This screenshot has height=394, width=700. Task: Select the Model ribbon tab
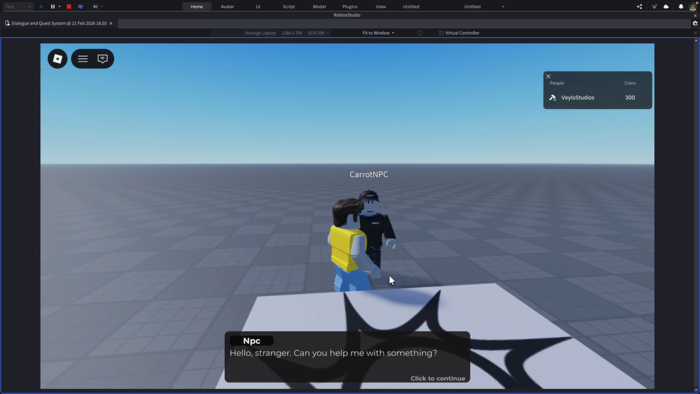tap(319, 7)
